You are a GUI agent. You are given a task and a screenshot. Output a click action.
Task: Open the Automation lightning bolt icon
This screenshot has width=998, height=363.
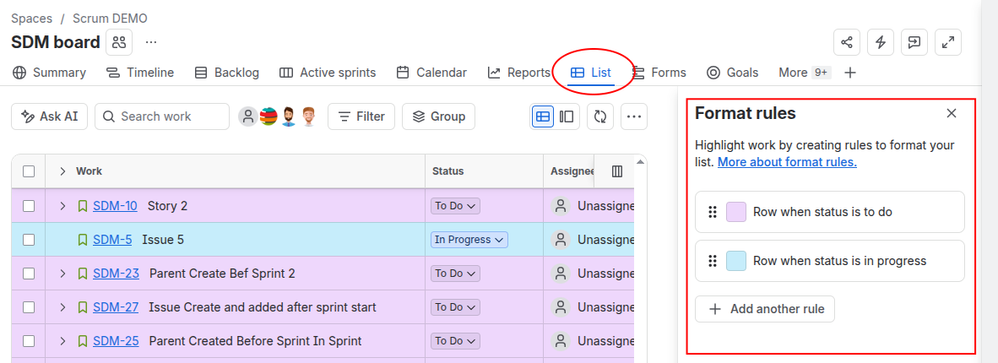tap(881, 43)
